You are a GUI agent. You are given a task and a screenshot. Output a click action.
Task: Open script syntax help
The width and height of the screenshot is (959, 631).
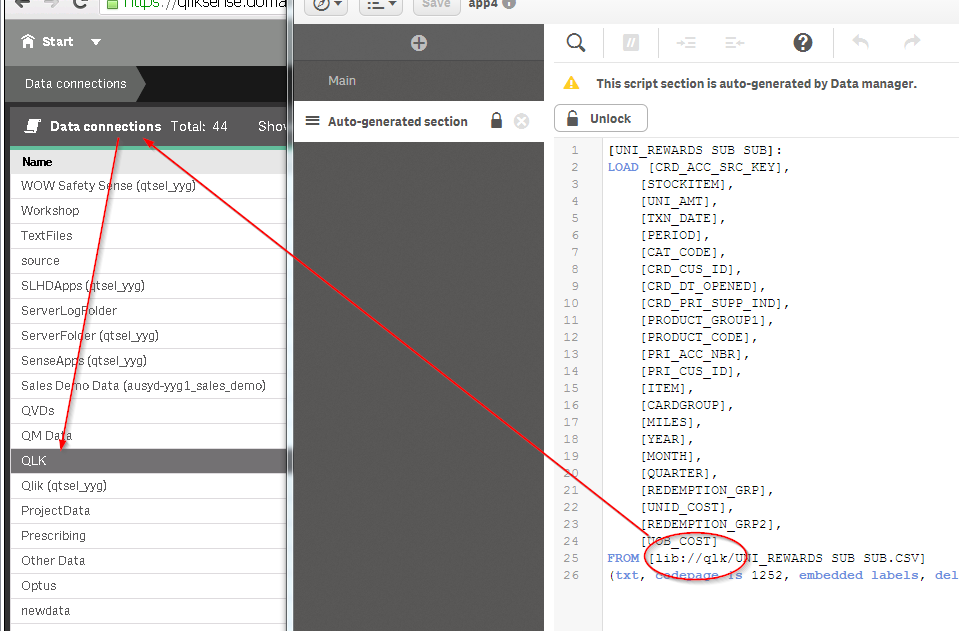click(802, 42)
